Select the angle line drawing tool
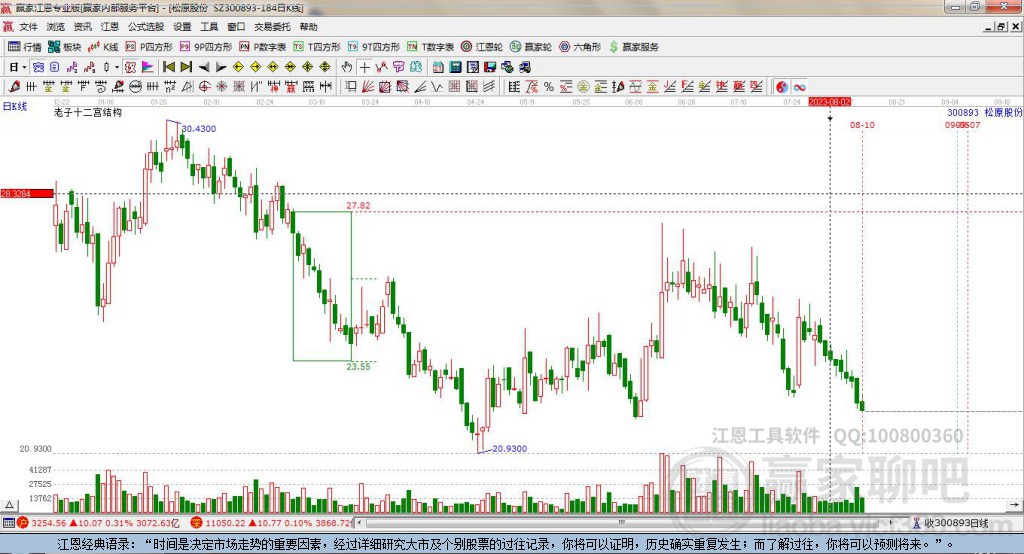Image resolution: width=1024 pixels, height=554 pixels. pos(420,87)
